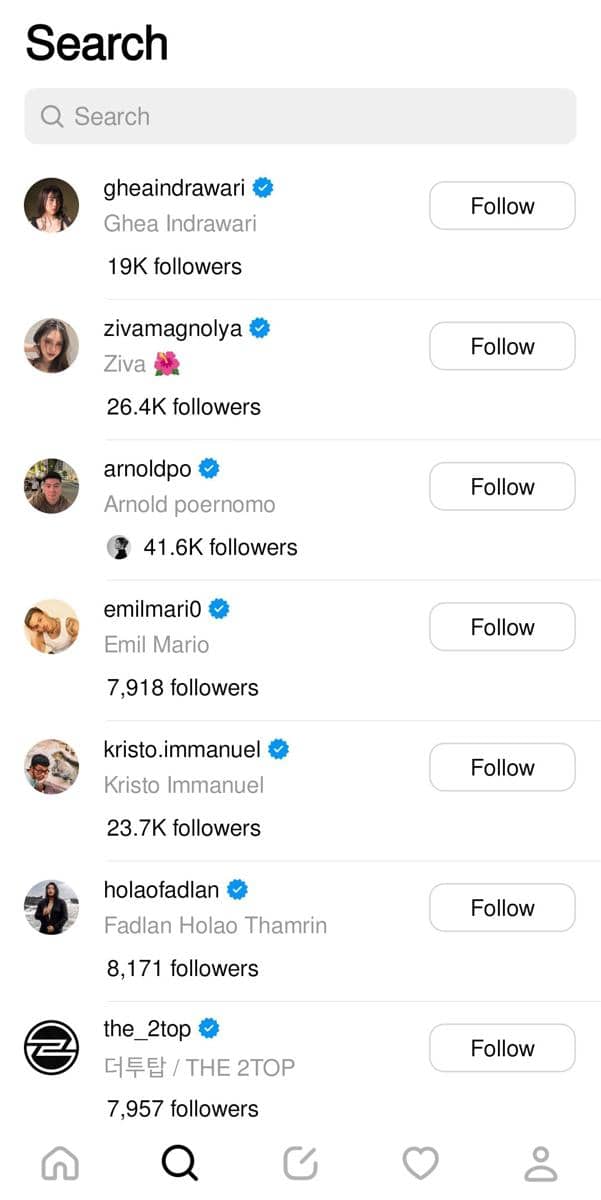601x1200 pixels.
Task: Hit Follow next to holaofadlan
Action: (502, 908)
